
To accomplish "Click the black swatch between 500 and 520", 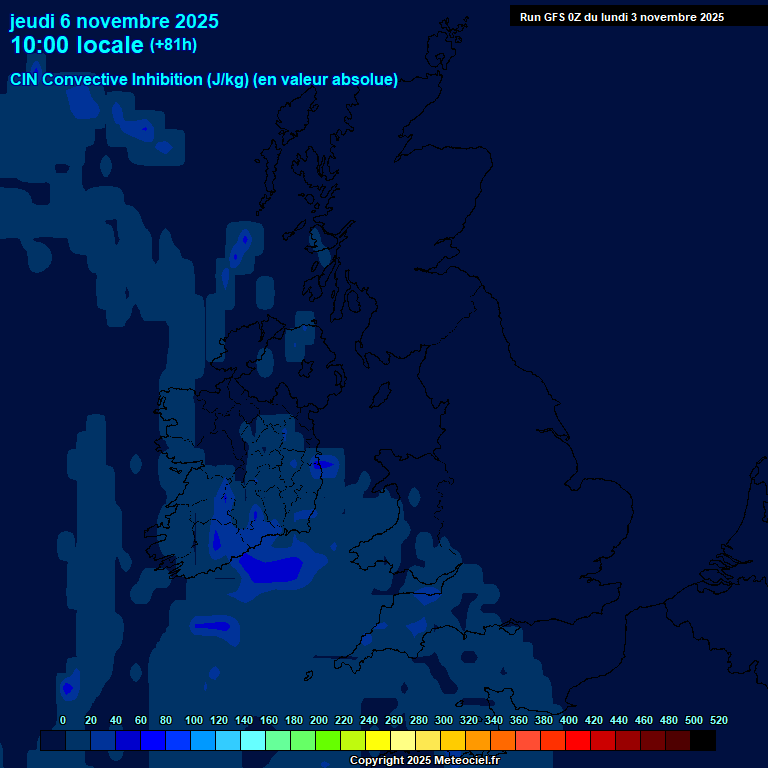I will [702, 740].
